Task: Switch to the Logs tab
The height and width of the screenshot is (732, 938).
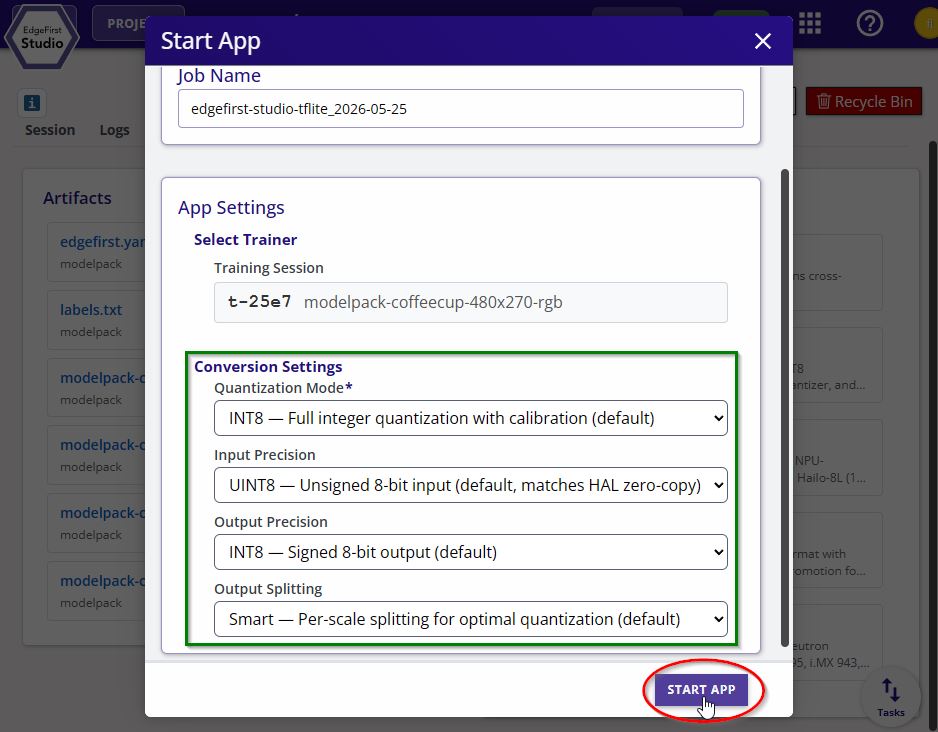Action: point(114,130)
